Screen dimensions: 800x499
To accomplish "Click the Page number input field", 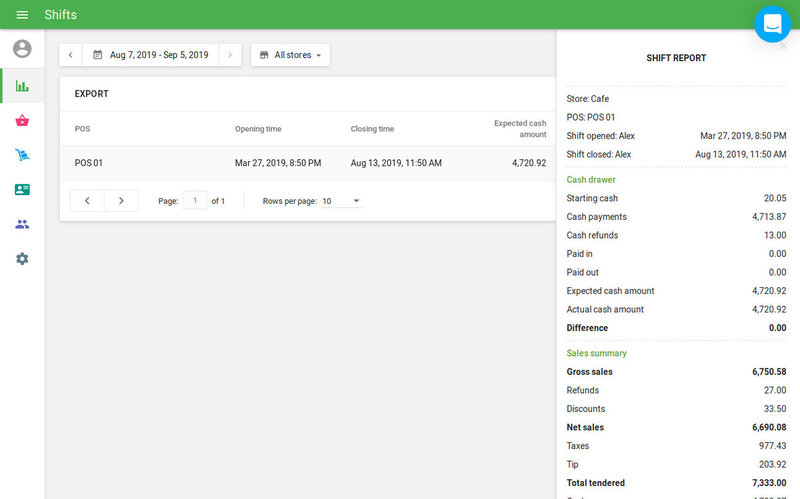I will [x=194, y=201].
